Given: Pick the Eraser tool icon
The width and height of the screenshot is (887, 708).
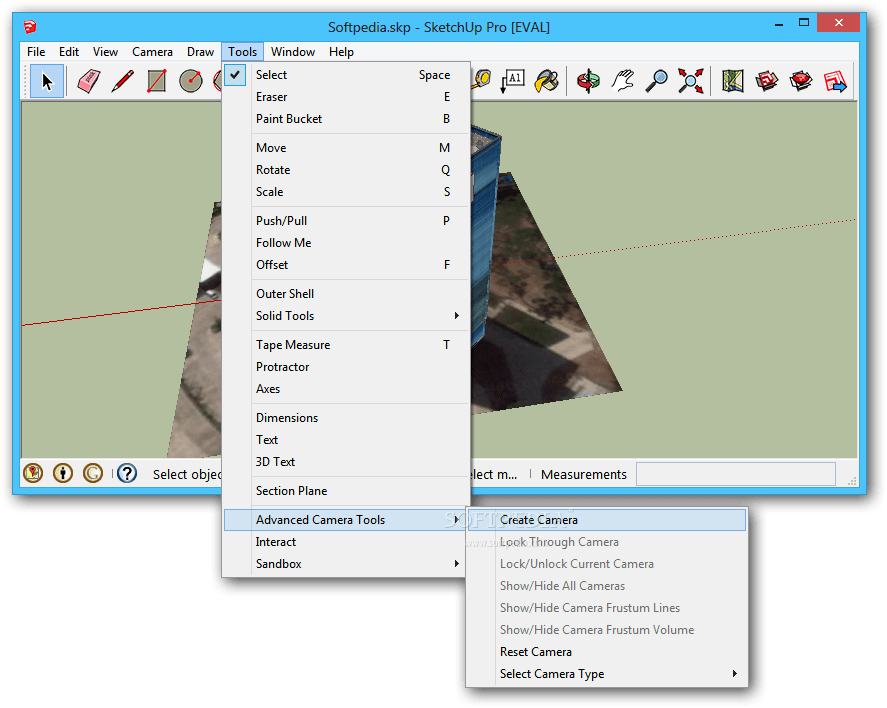Looking at the screenshot, I should coord(89,81).
